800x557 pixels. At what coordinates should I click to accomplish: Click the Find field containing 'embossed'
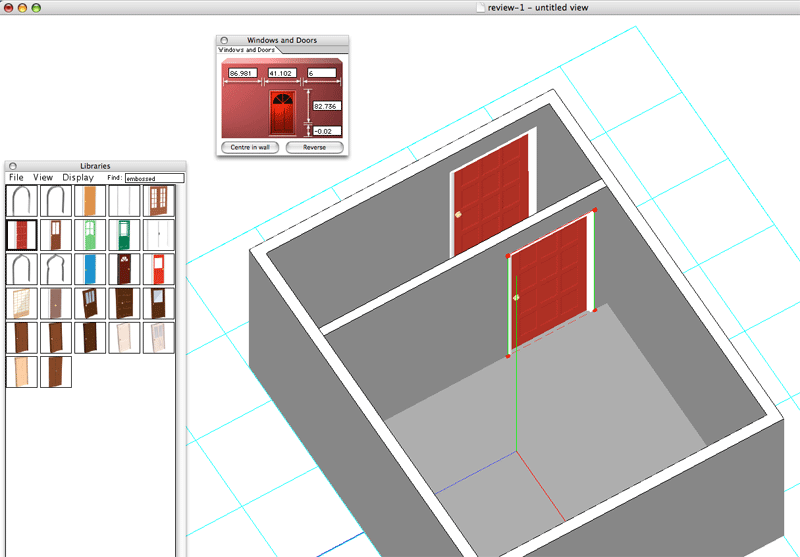(154, 178)
